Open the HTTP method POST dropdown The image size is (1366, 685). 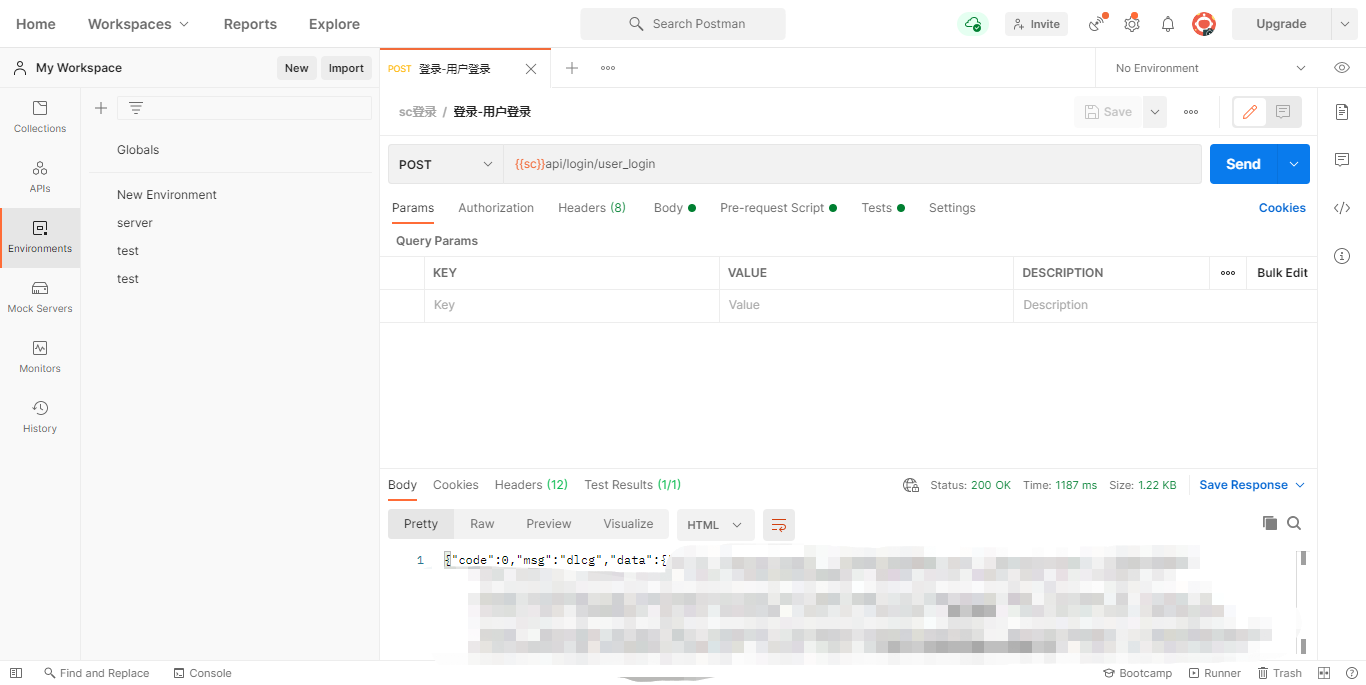tap(446, 164)
